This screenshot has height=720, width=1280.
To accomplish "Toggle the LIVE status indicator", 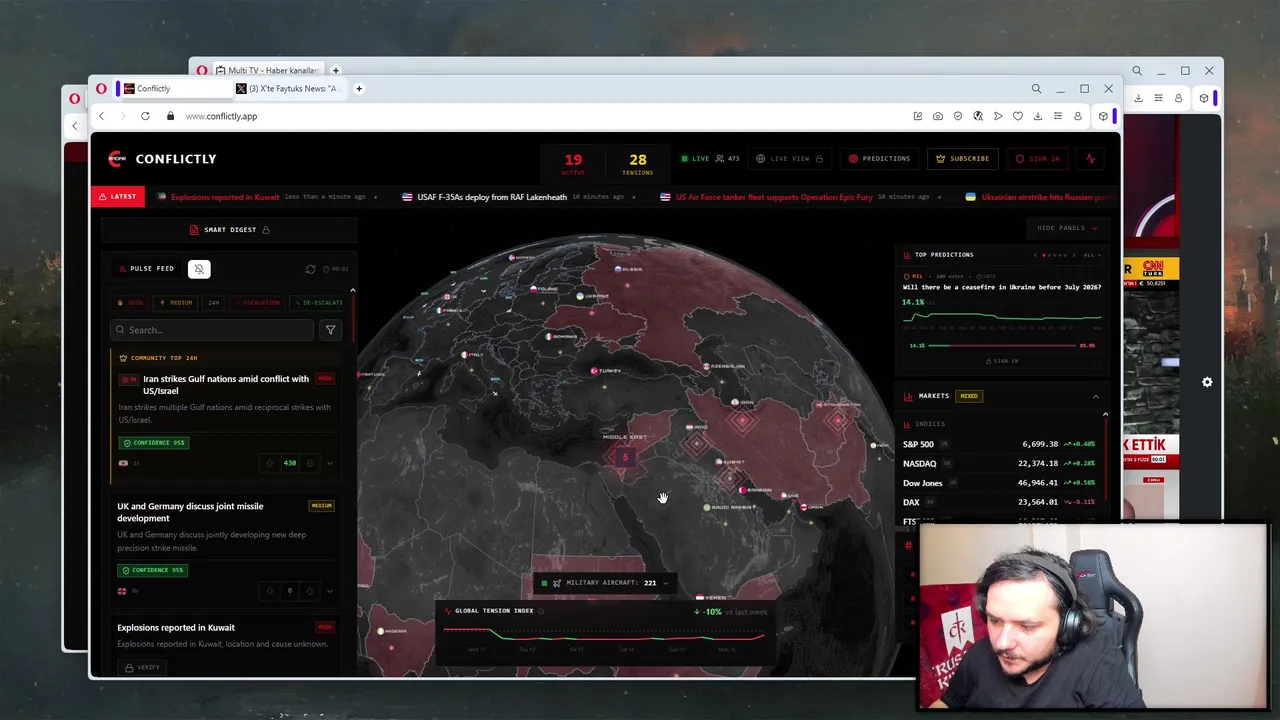I will (696, 158).
